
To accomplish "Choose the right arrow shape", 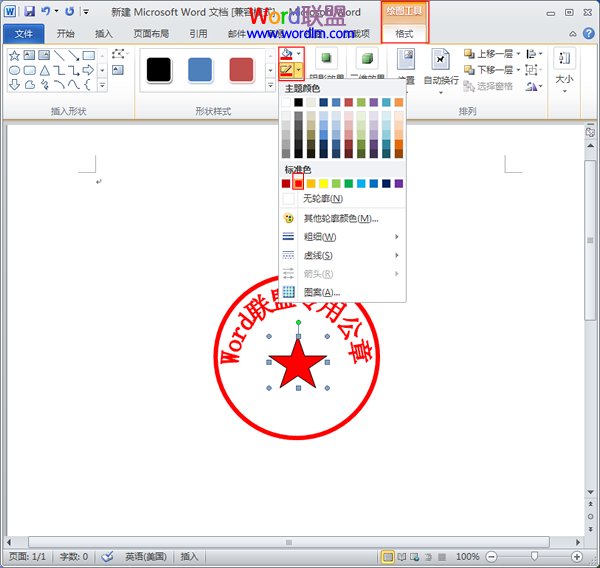I will pyautogui.click(x=88, y=70).
